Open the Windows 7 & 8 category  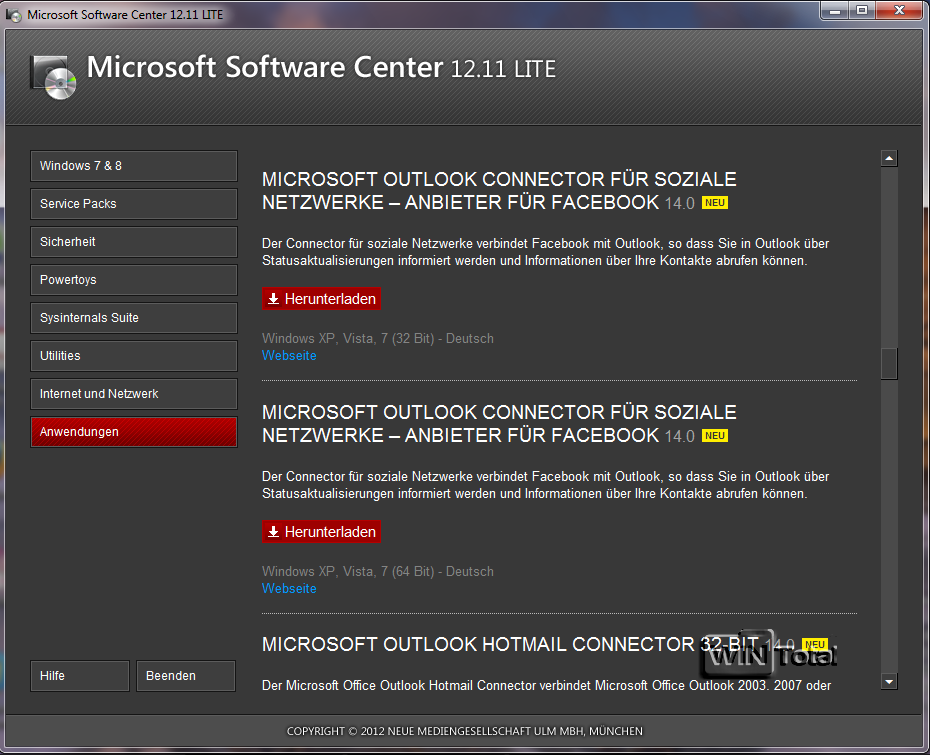tap(133, 166)
